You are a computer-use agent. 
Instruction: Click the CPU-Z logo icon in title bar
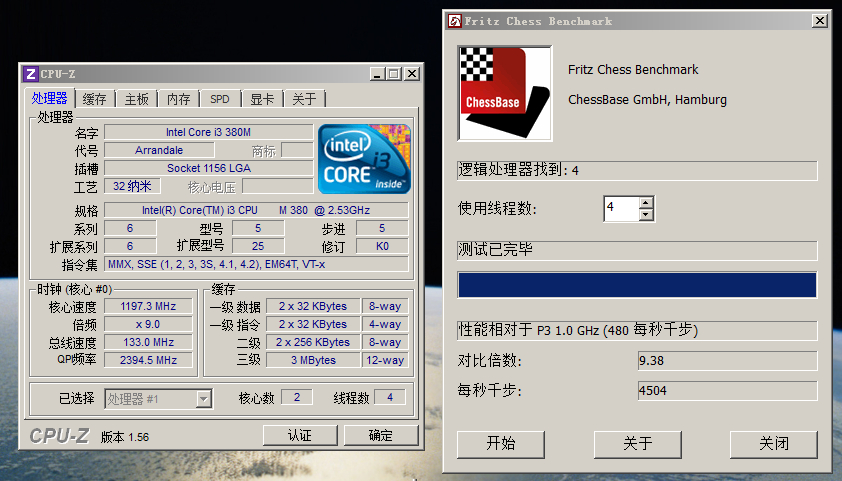click(x=31, y=74)
